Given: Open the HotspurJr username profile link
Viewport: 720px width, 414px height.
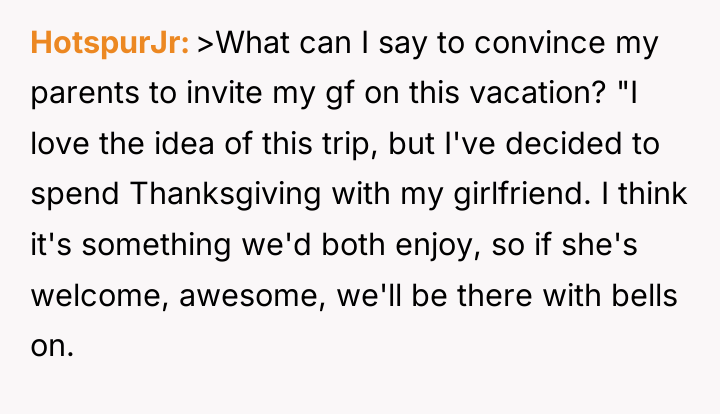Looking at the screenshot, I should pyautogui.click(x=110, y=44).
